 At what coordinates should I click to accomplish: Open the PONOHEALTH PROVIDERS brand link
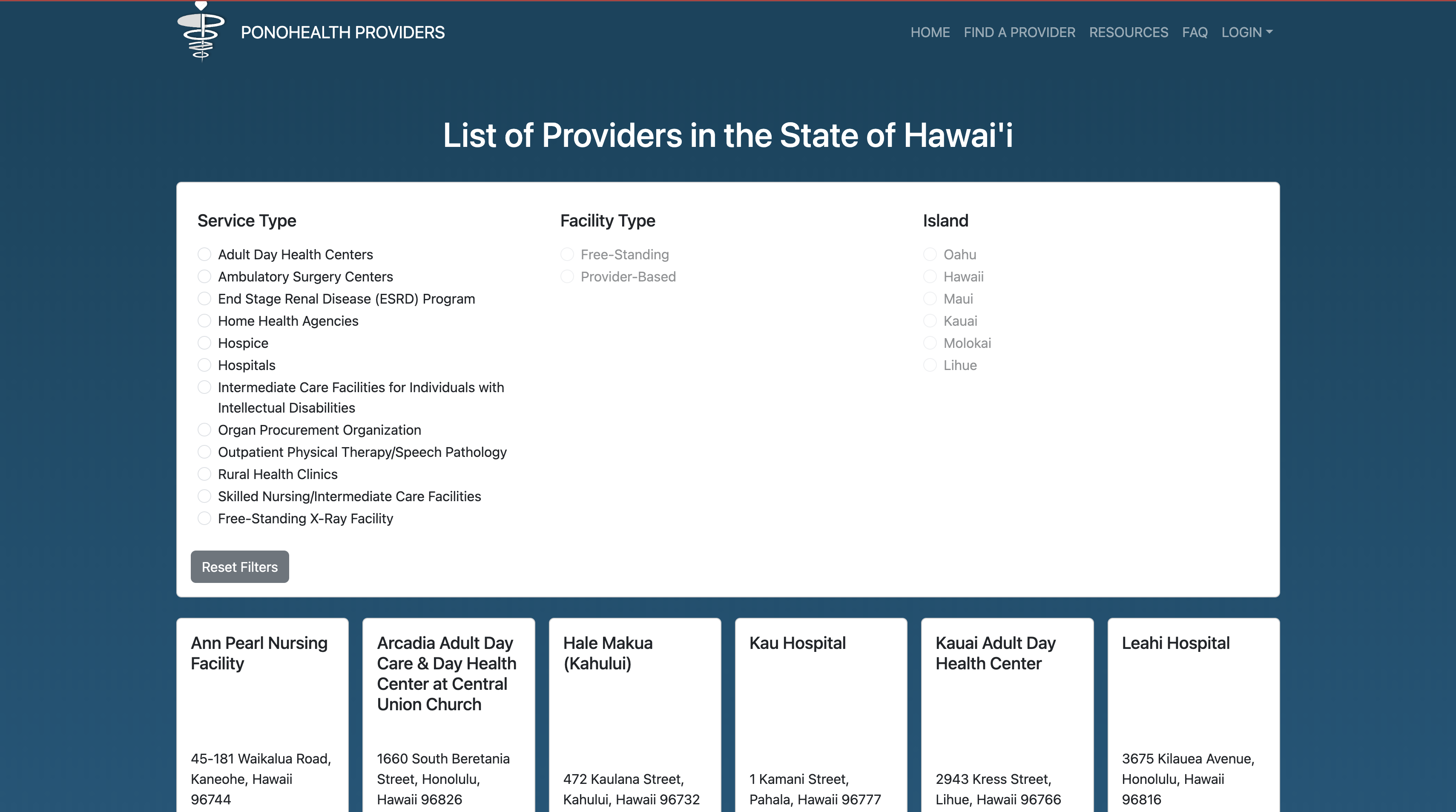click(342, 32)
